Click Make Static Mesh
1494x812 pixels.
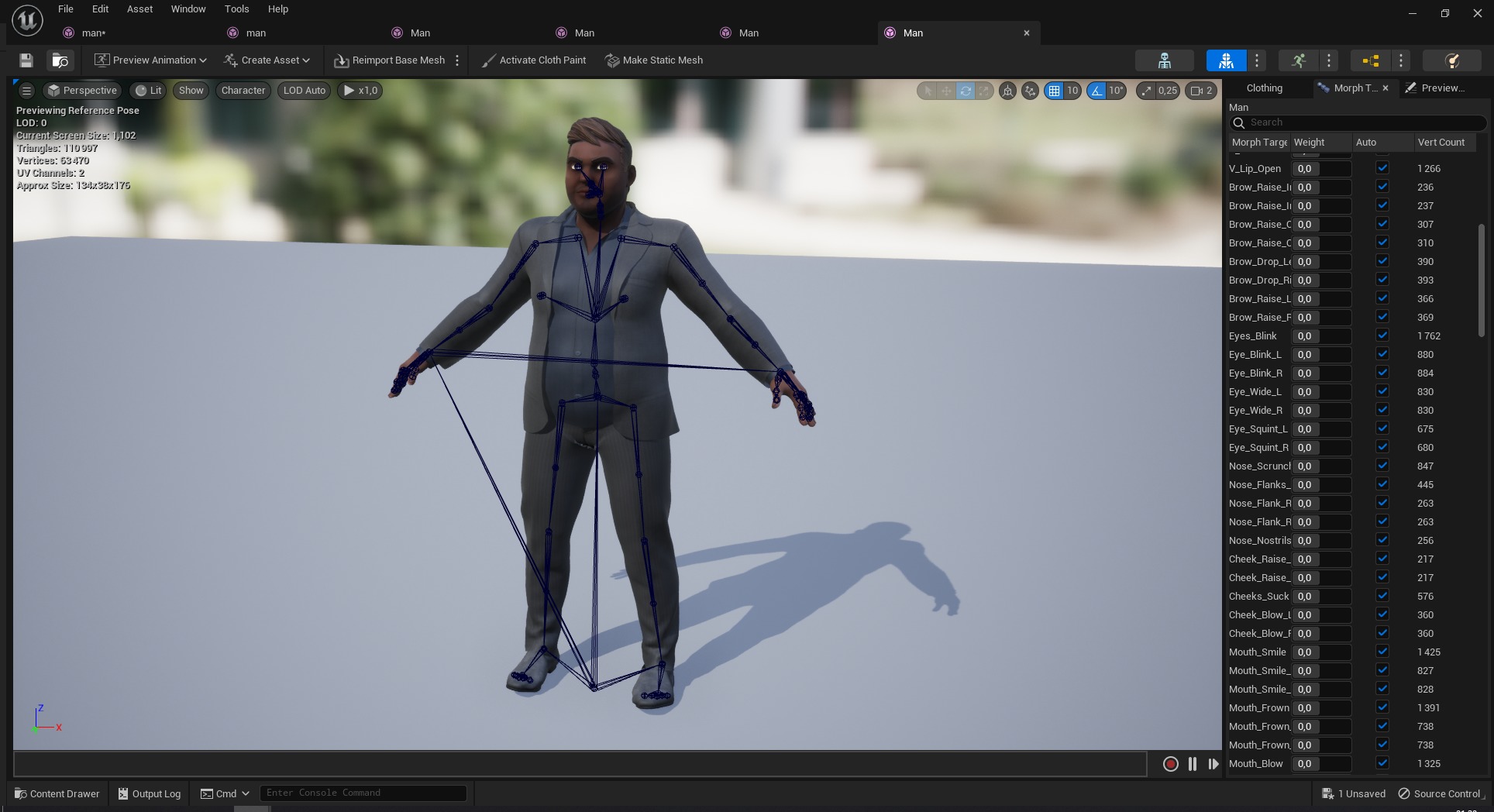[x=654, y=60]
